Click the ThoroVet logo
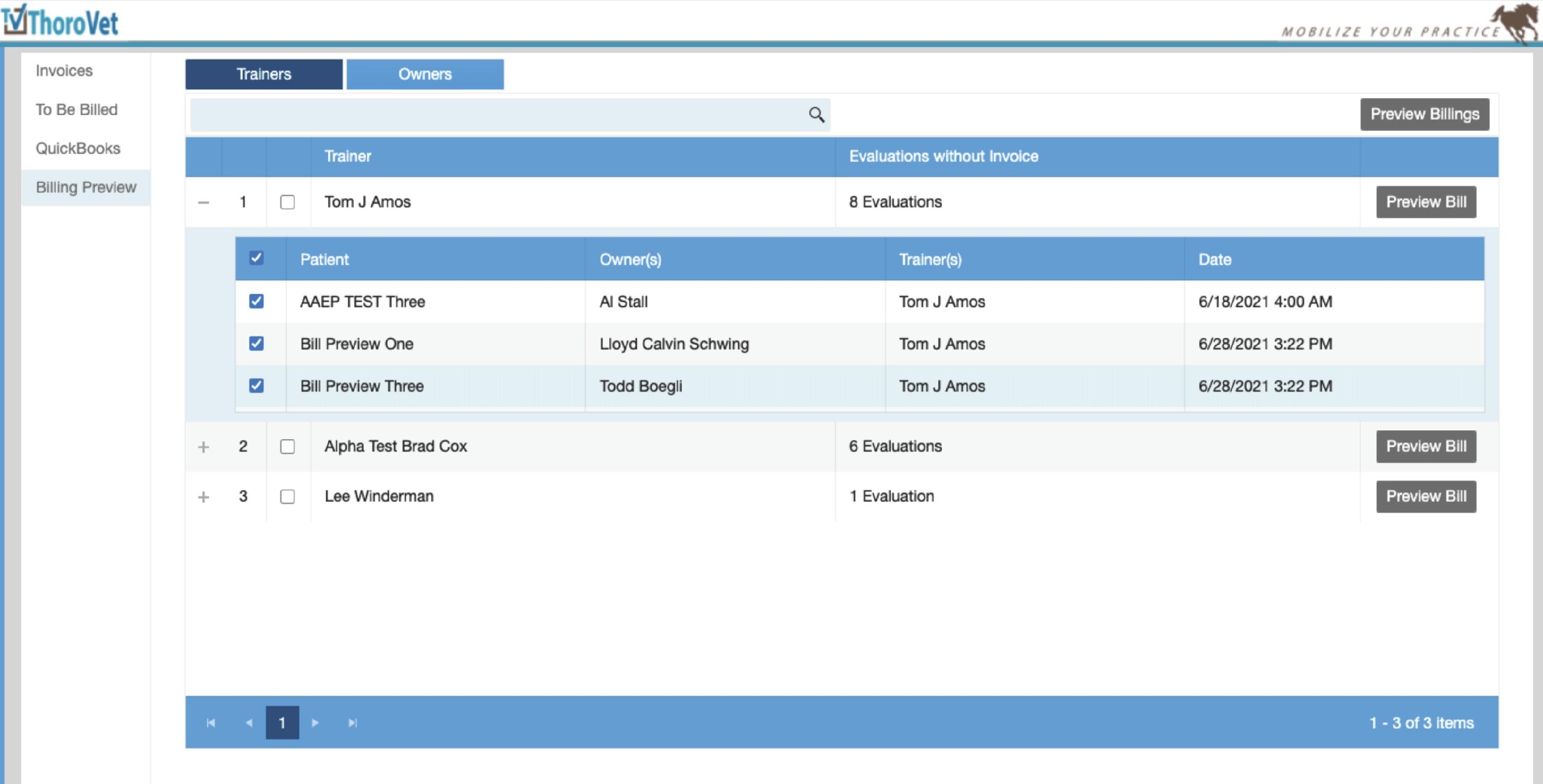Viewport: 1543px width, 784px height. point(60,21)
